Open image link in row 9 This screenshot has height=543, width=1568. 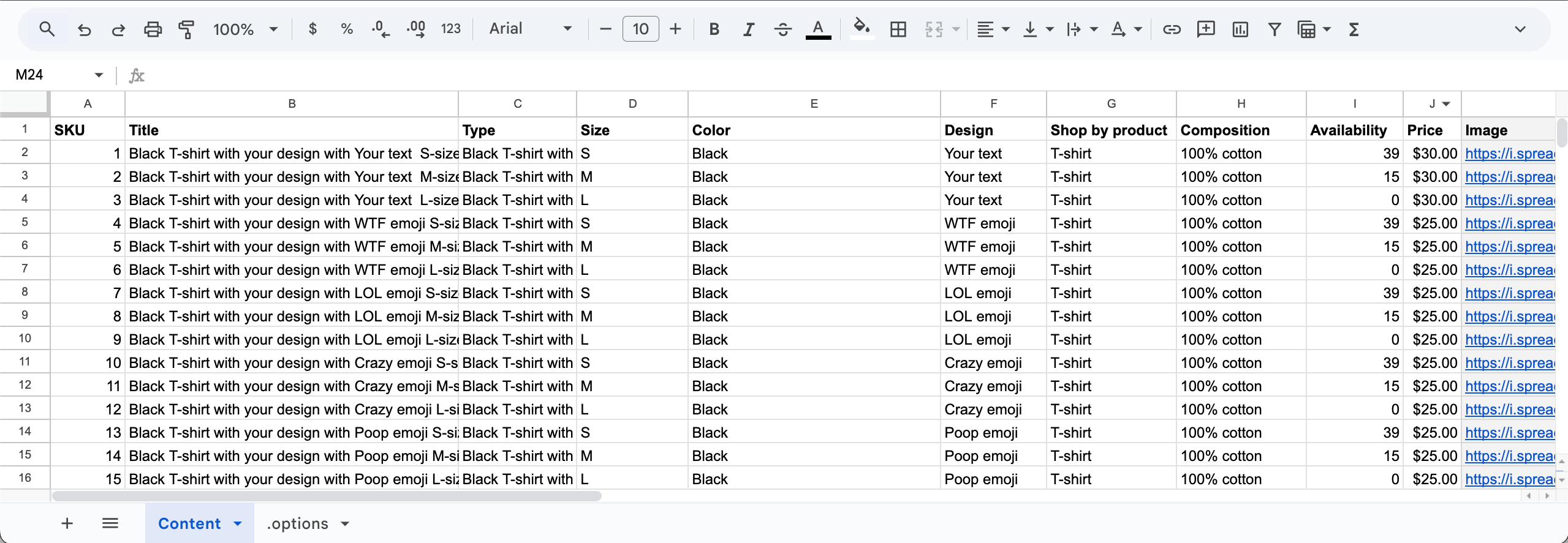pos(1510,316)
